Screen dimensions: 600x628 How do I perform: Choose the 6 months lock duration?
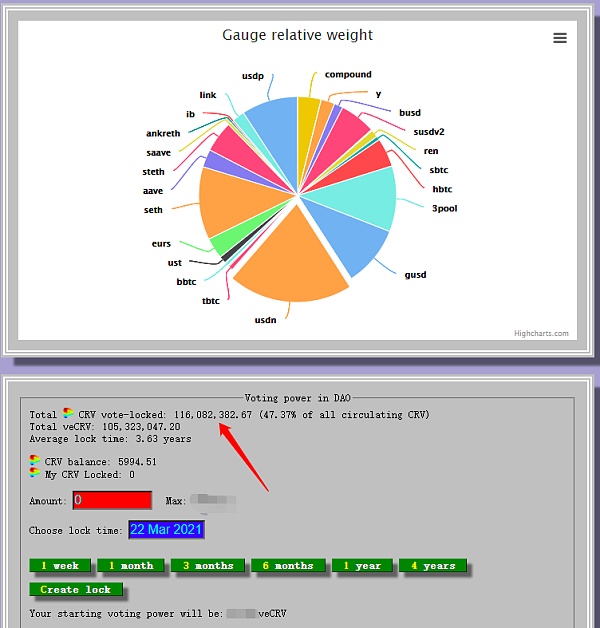click(287, 566)
